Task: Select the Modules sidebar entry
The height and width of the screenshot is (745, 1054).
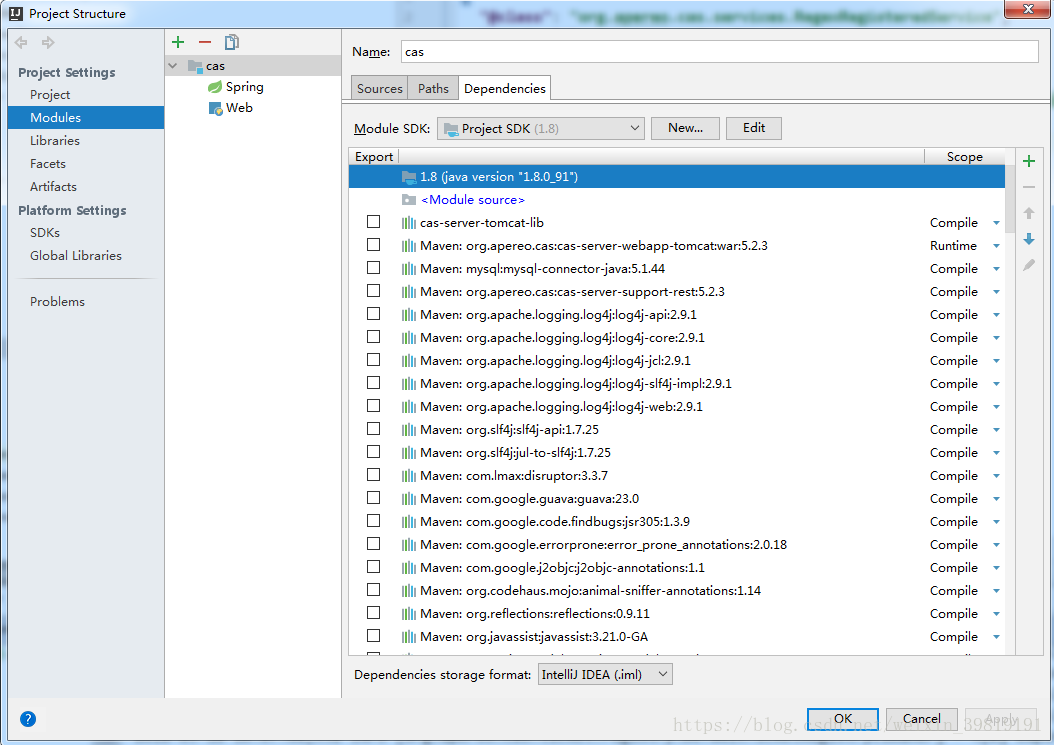Action: click(86, 118)
